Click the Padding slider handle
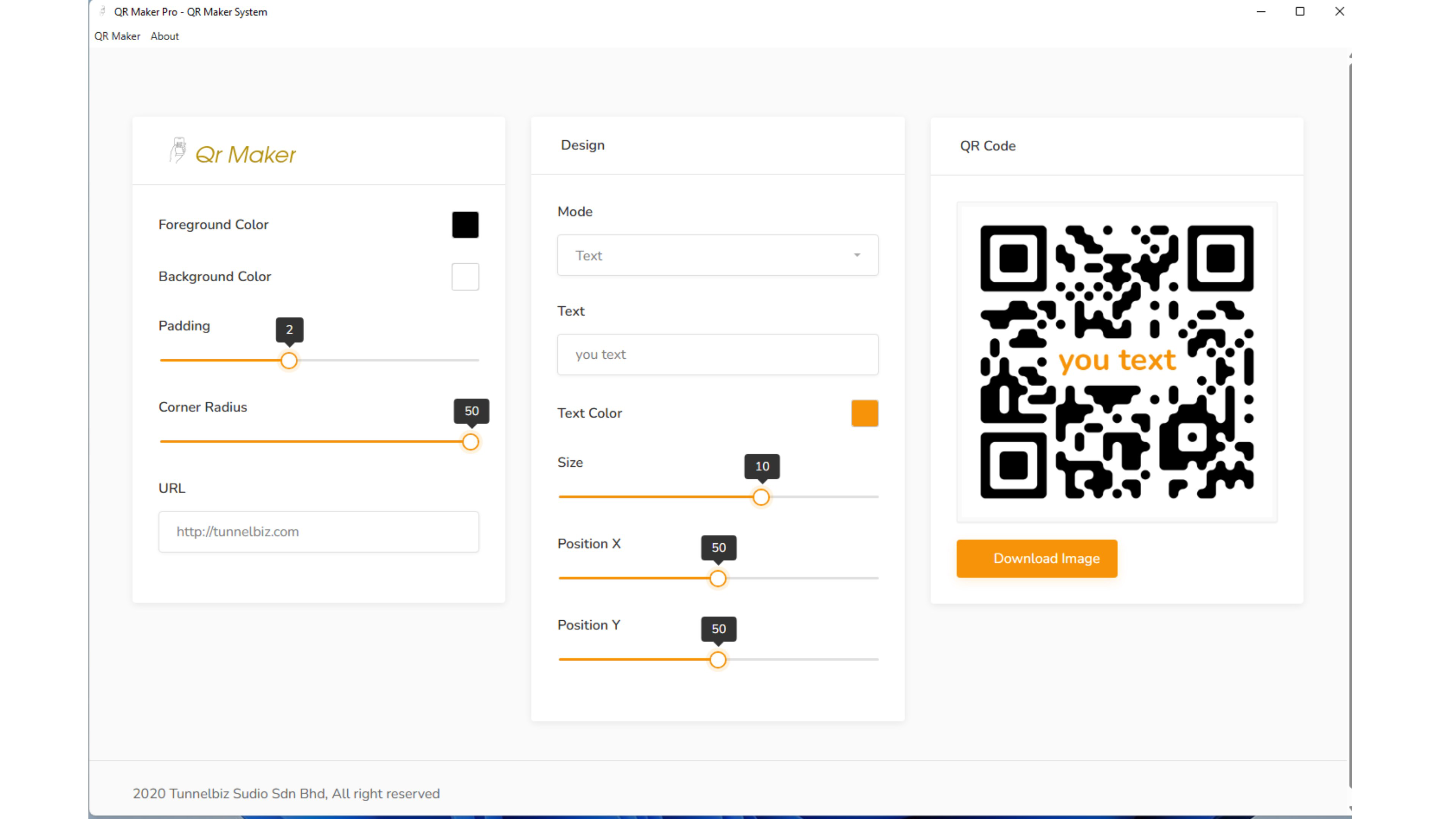 (x=289, y=361)
